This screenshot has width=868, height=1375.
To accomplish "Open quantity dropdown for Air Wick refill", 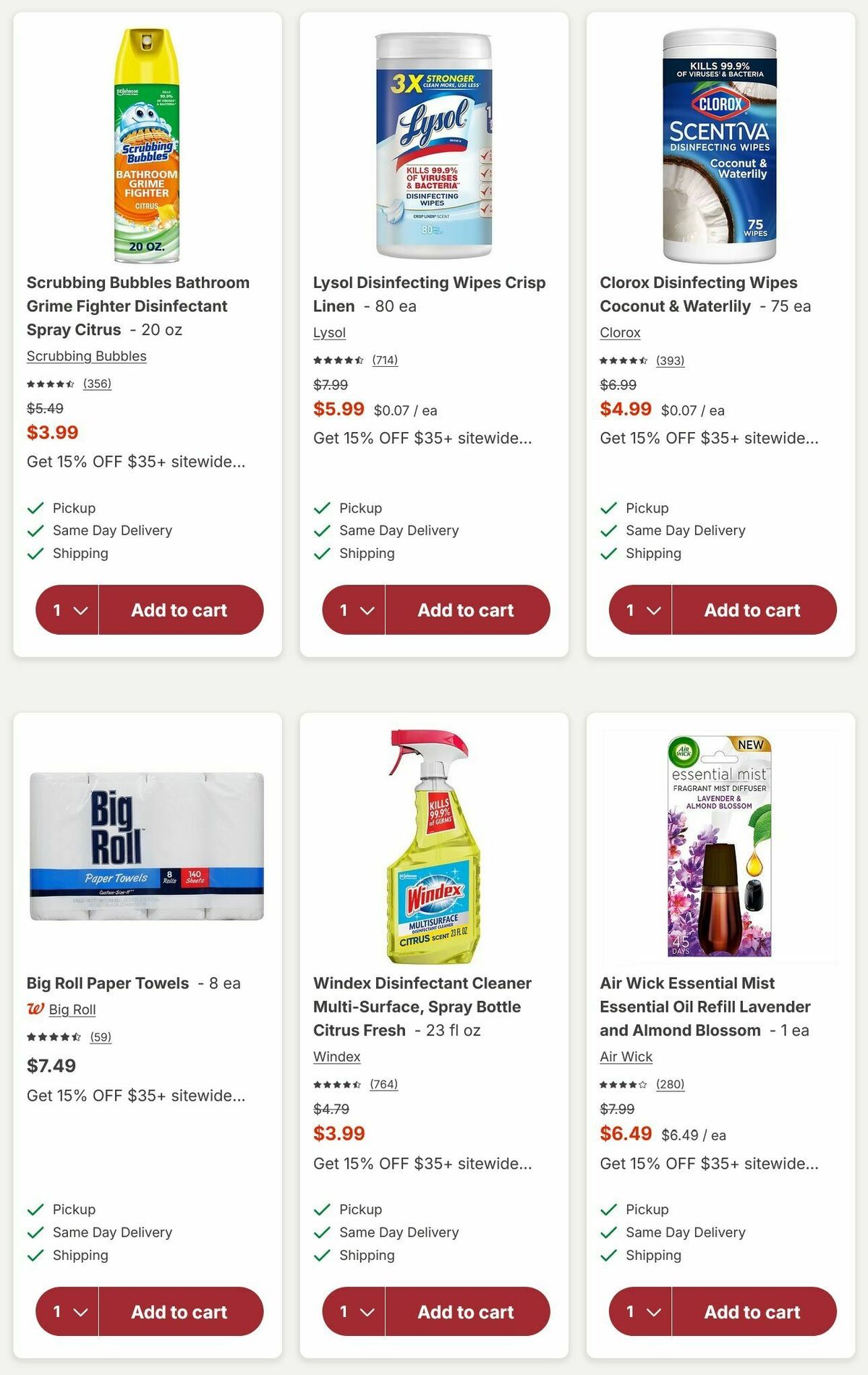I will point(640,1312).
